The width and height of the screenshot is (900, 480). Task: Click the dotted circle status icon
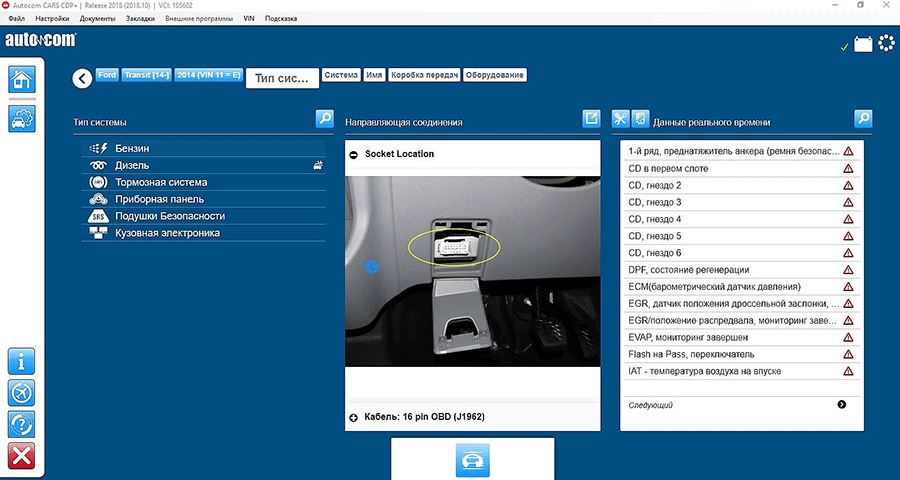click(x=887, y=44)
